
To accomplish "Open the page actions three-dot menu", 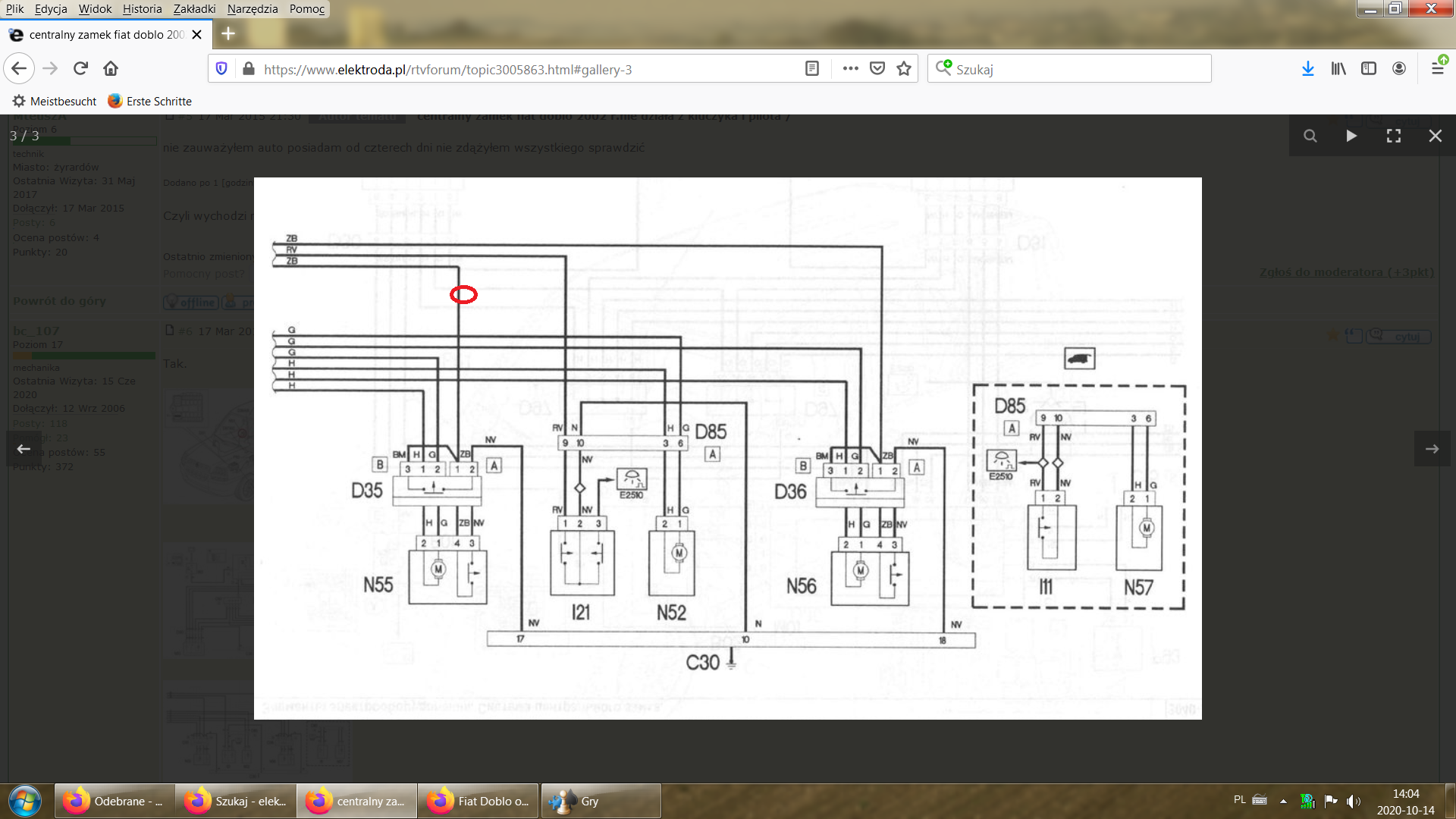I will pos(850,69).
